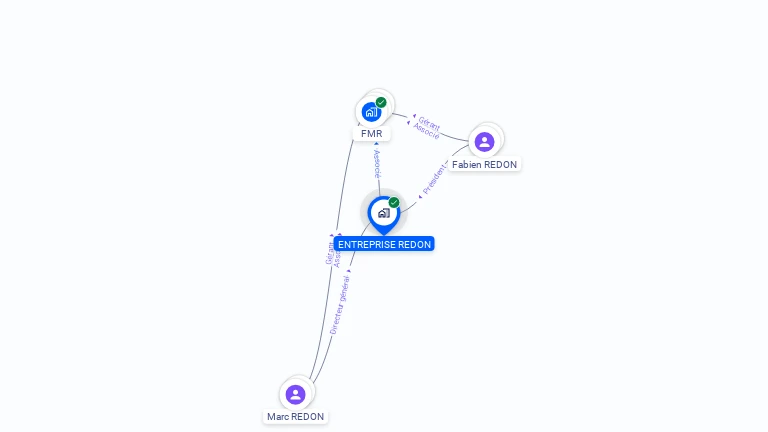Image resolution: width=768 pixels, height=432 pixels.
Task: Select the FMR company building icon
Action: [x=371, y=112]
